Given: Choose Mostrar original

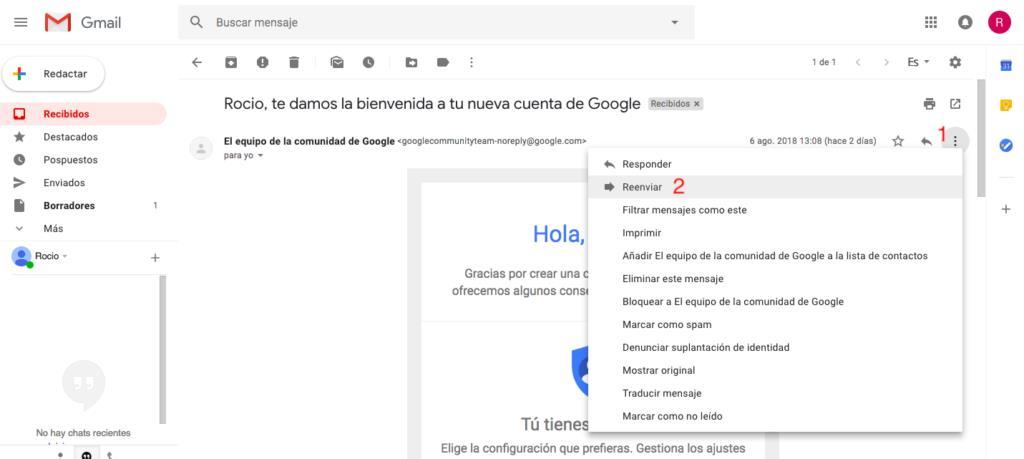Looking at the screenshot, I should click(x=775, y=370).
